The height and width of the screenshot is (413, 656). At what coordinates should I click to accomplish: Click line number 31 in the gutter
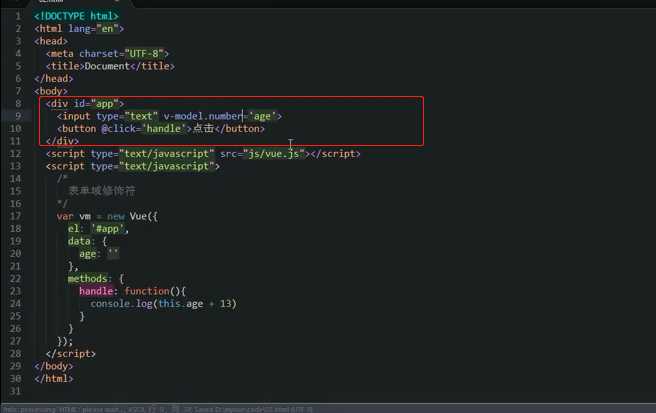pos(15,391)
